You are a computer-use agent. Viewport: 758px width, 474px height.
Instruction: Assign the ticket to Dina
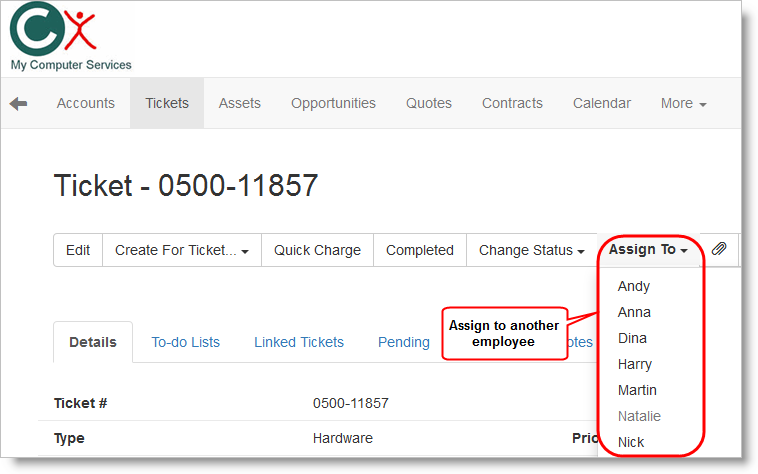coord(633,338)
